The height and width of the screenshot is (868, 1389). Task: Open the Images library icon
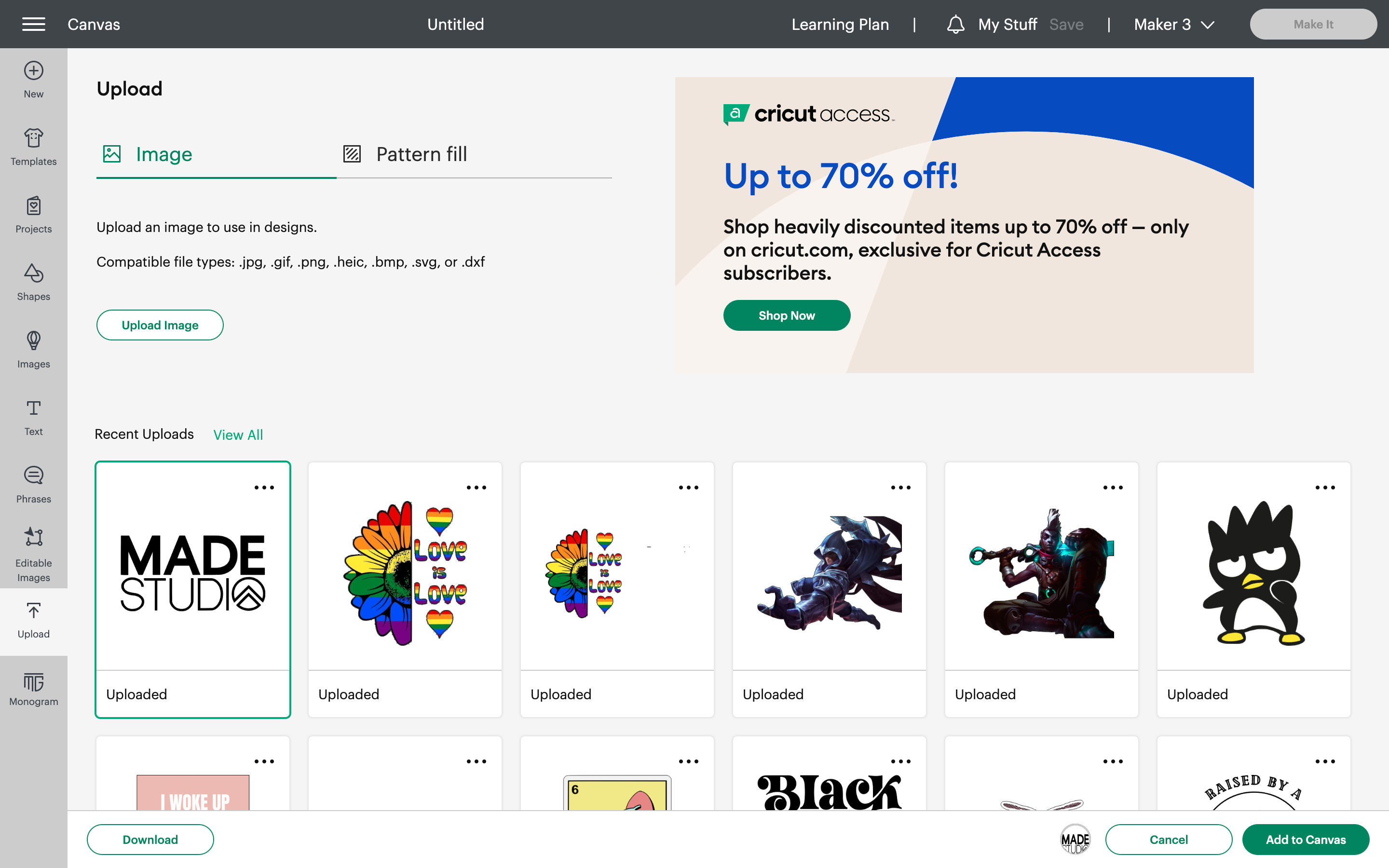pos(33,350)
